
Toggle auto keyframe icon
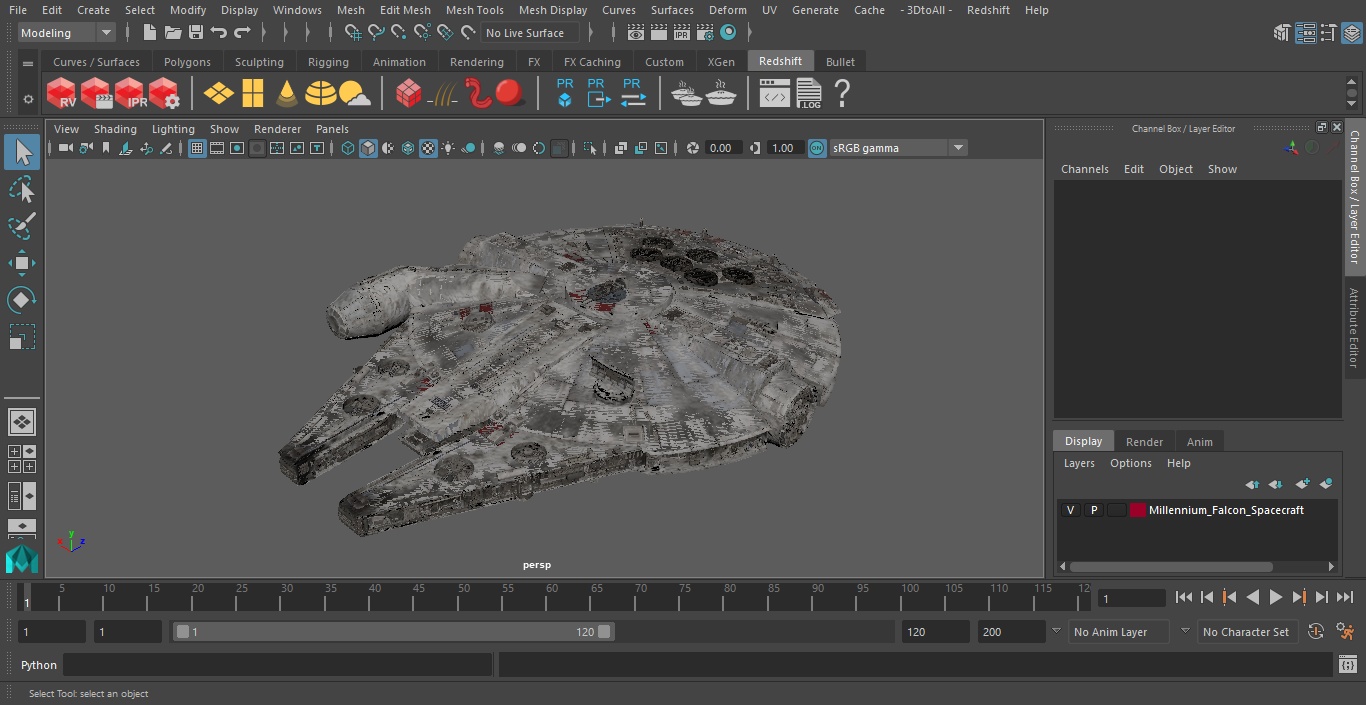click(1316, 632)
